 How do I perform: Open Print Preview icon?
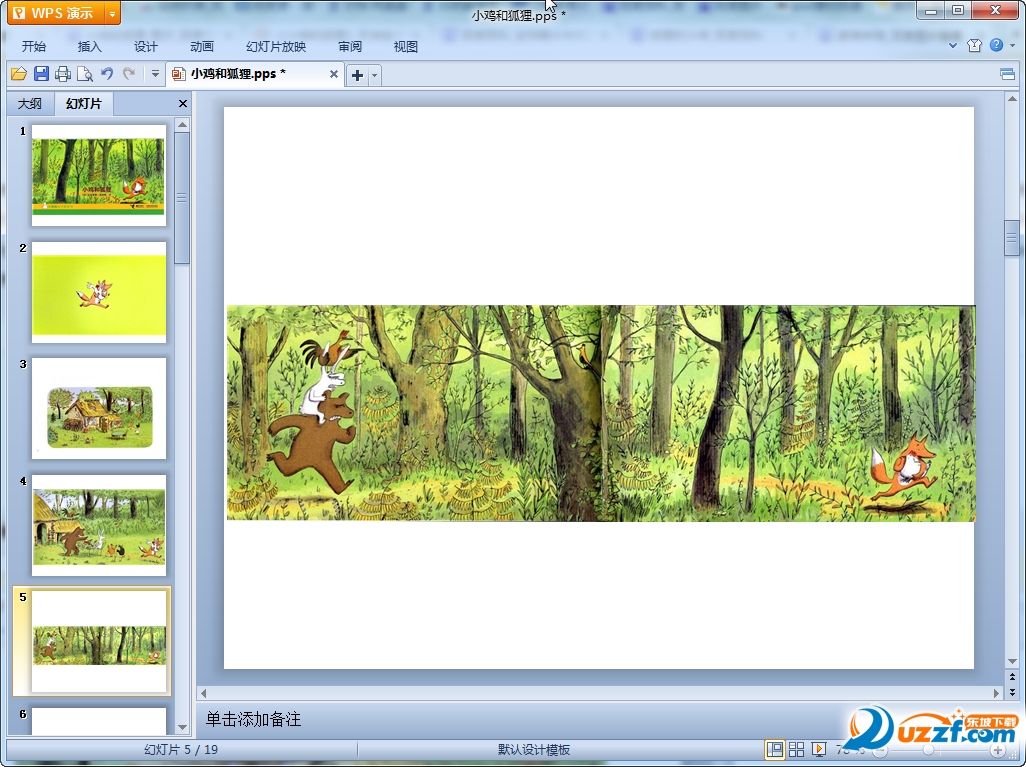pos(84,74)
